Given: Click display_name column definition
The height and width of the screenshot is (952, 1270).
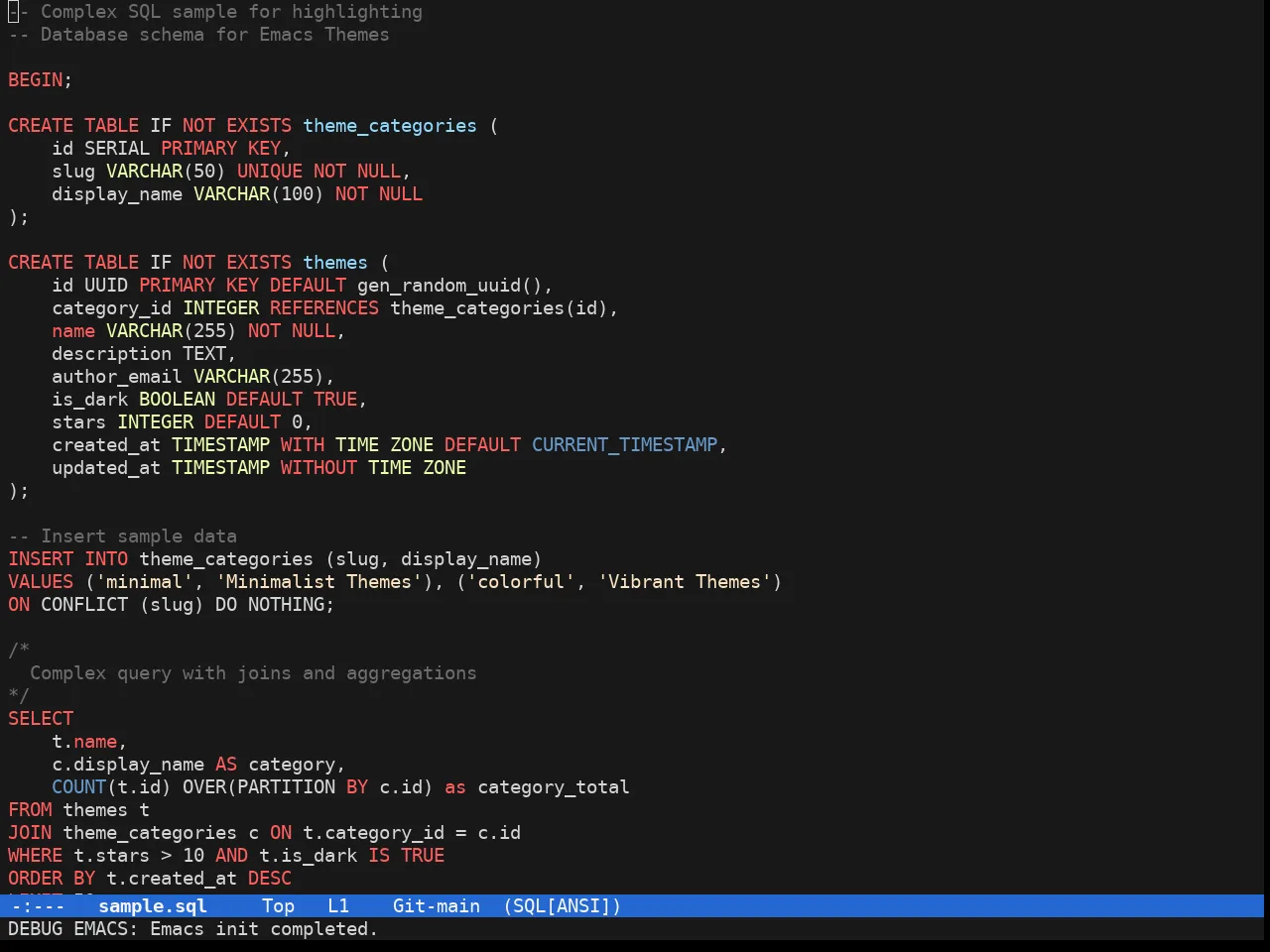Looking at the screenshot, I should (x=237, y=193).
